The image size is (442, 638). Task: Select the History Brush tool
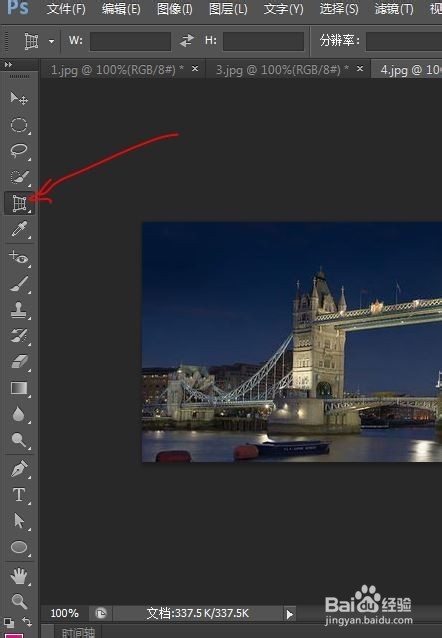point(19,336)
